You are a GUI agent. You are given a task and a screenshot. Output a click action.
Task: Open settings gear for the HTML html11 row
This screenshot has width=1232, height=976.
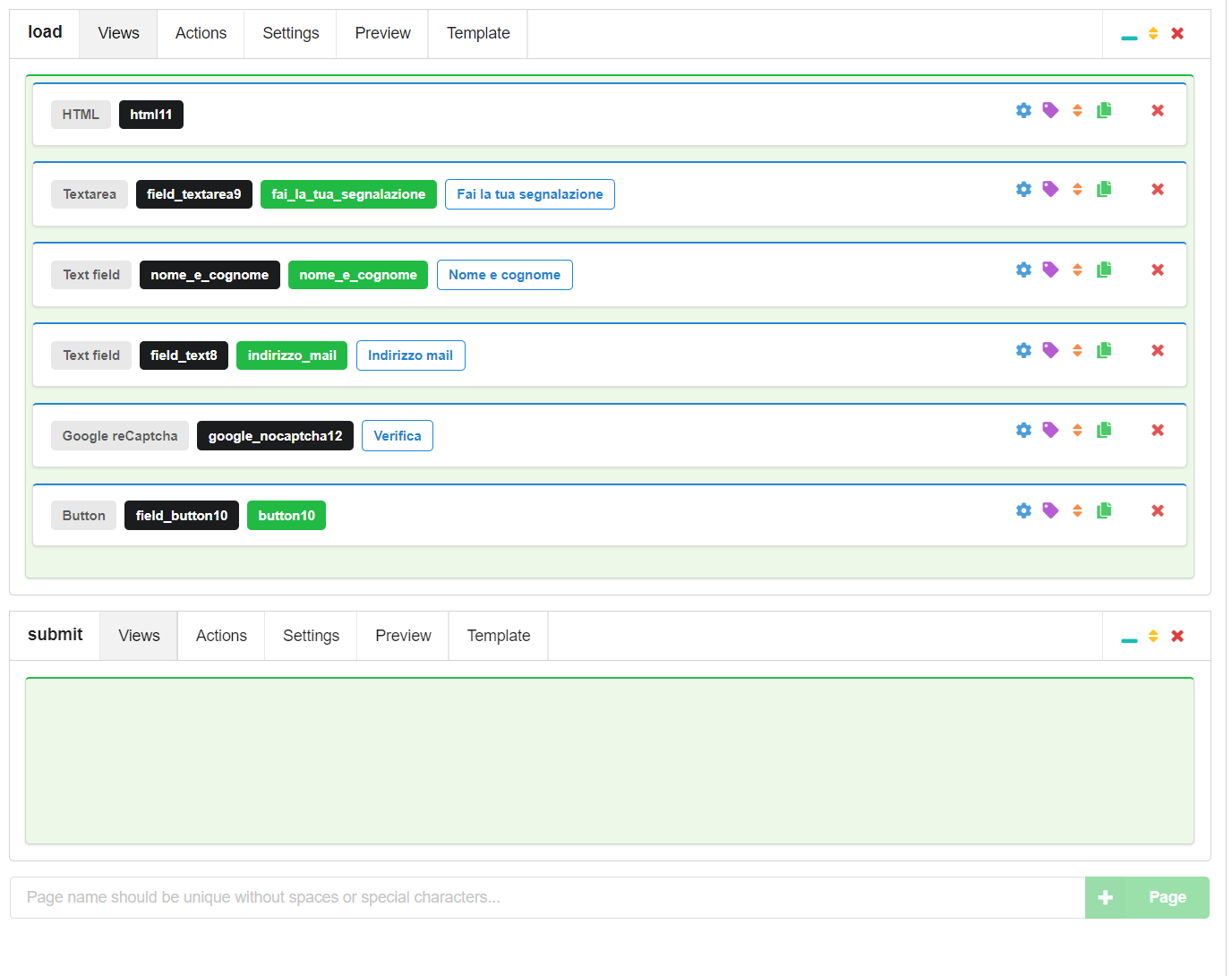pyautogui.click(x=1023, y=110)
